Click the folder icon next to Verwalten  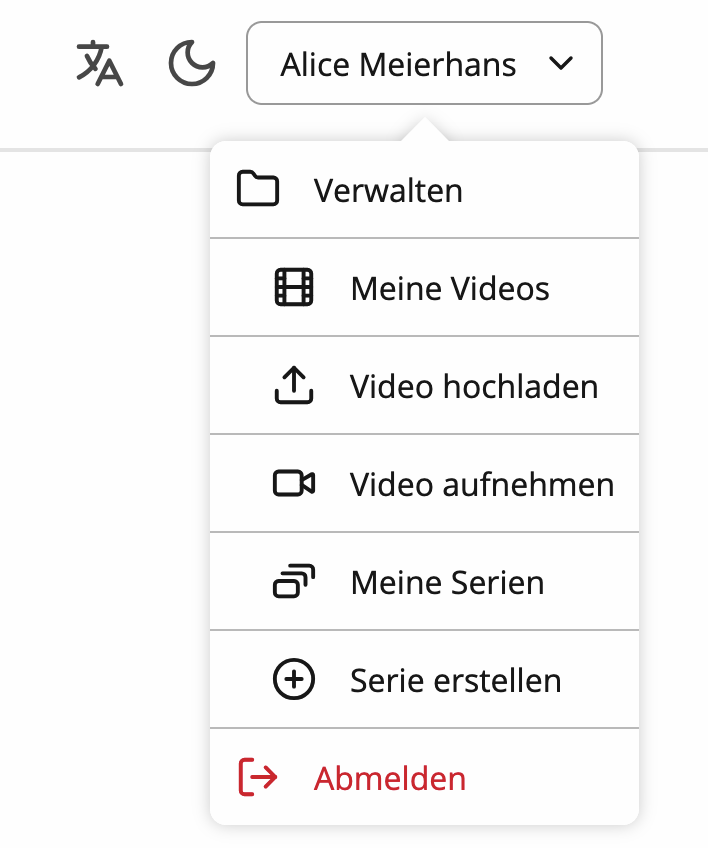click(258, 189)
